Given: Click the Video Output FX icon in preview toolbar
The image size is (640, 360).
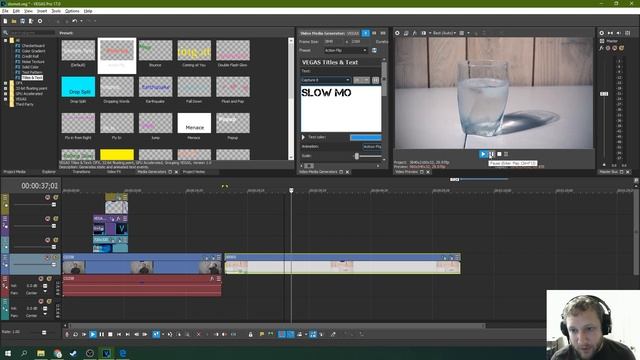Looking at the screenshot, I should click(x=415, y=33).
